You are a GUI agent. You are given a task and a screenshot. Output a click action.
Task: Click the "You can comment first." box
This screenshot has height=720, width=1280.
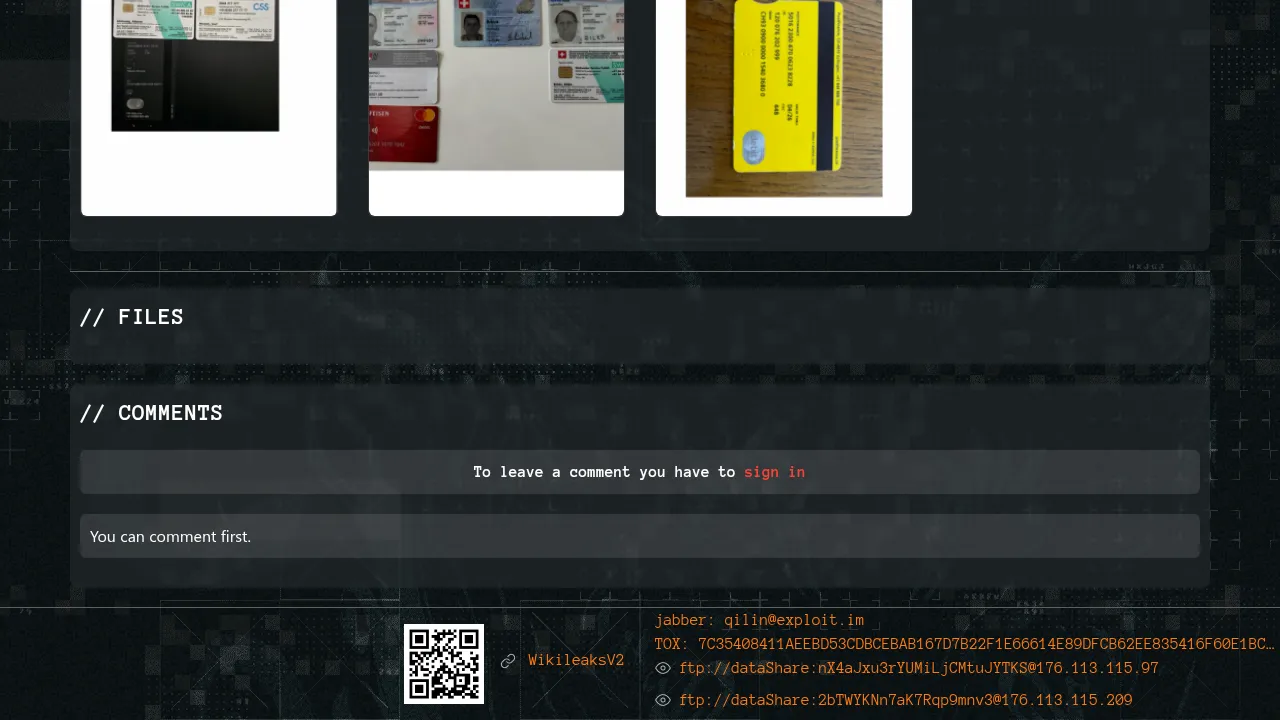click(640, 536)
